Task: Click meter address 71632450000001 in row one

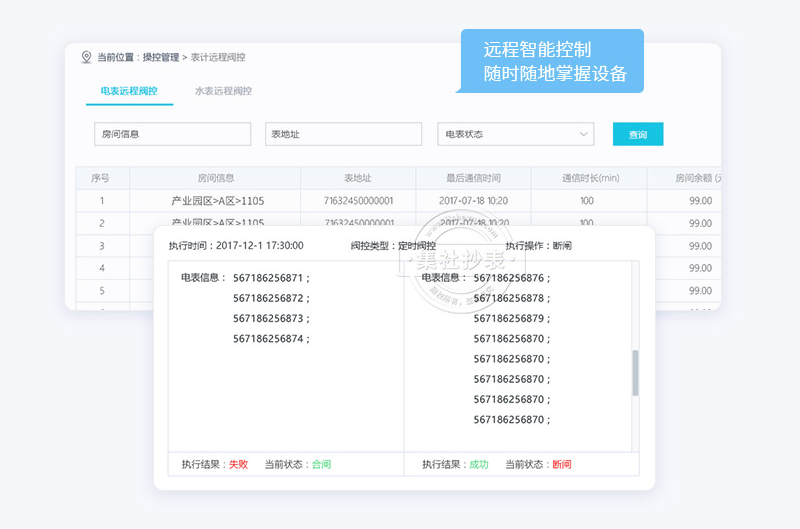Action: (358, 201)
